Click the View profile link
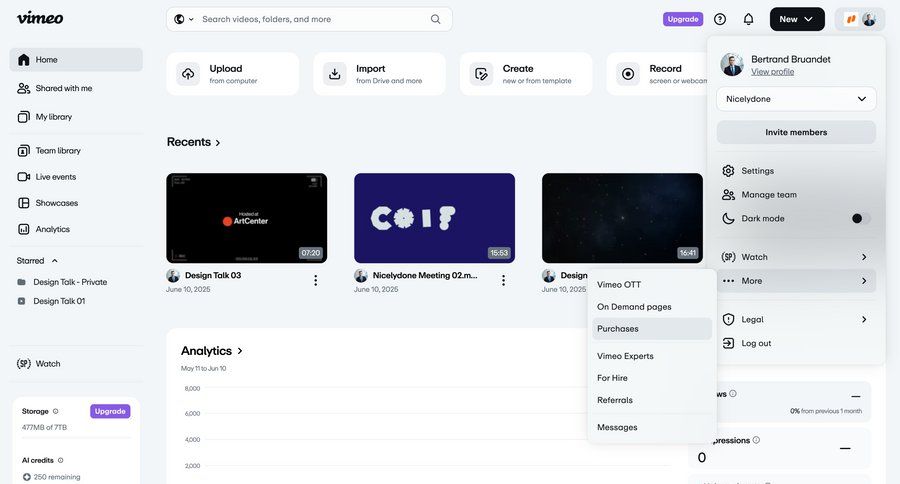 point(773,72)
